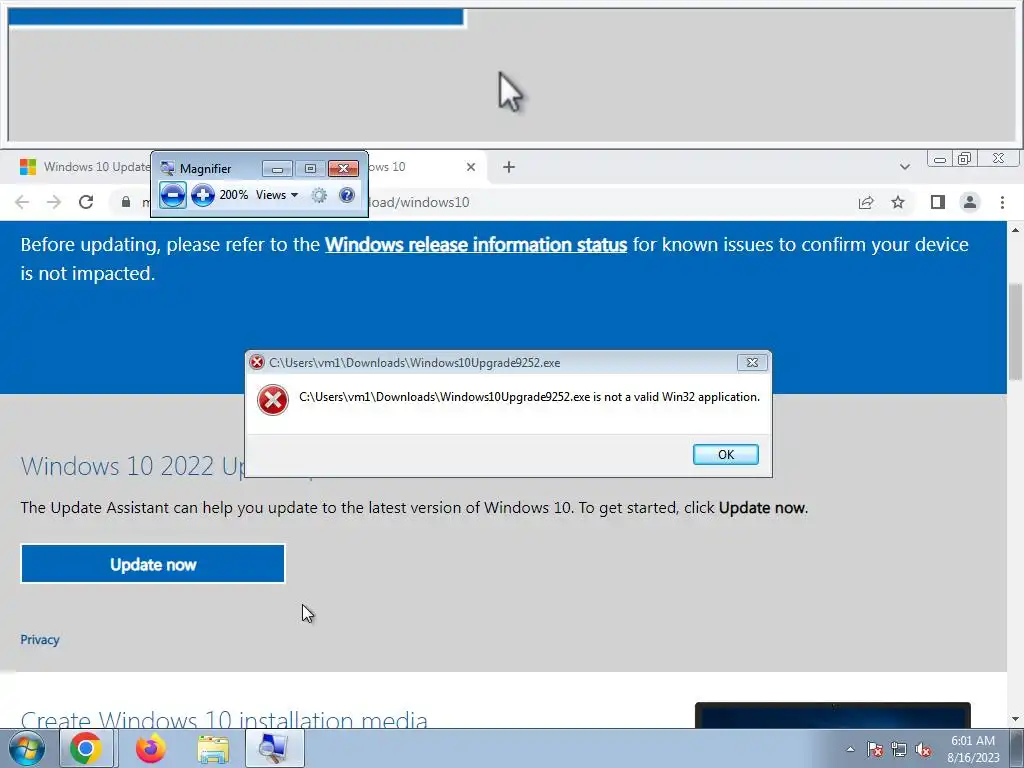1024x768 pixels.
Task: Open Chrome three-dot menu
Action: tap(1002, 202)
